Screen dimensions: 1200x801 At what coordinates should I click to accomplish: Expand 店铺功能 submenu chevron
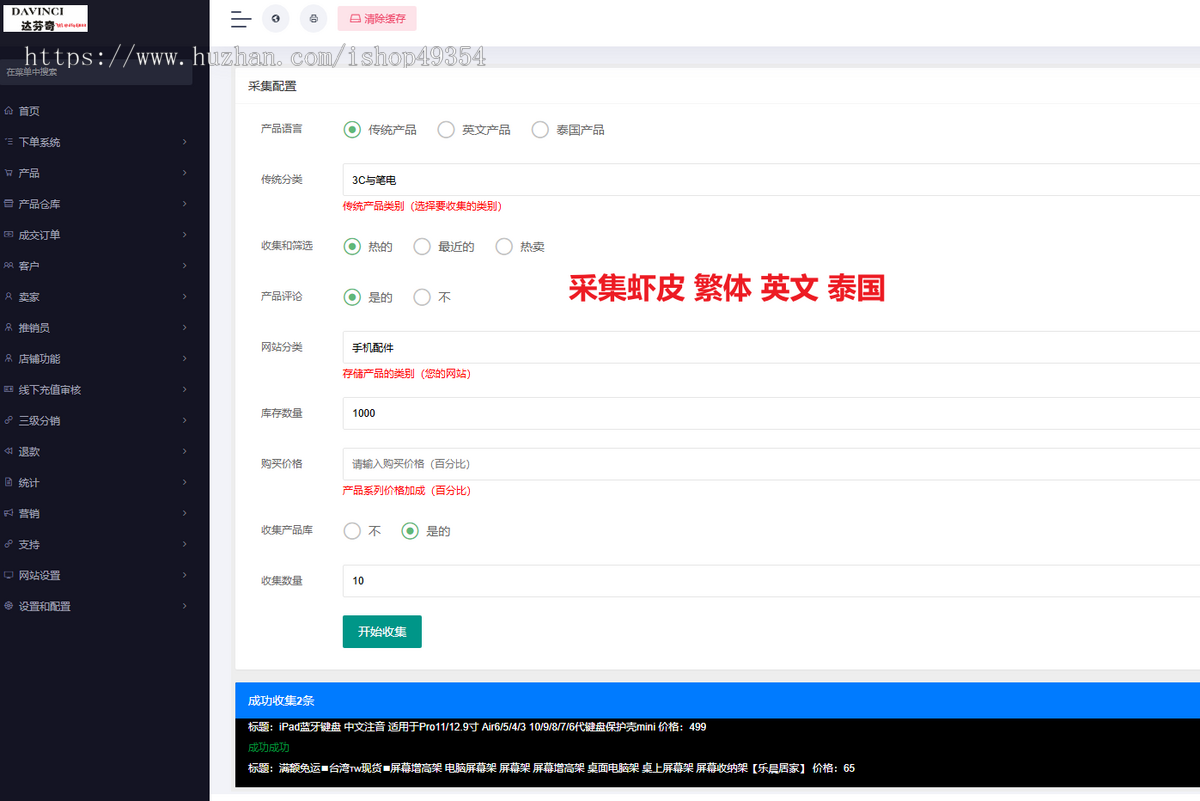185,358
